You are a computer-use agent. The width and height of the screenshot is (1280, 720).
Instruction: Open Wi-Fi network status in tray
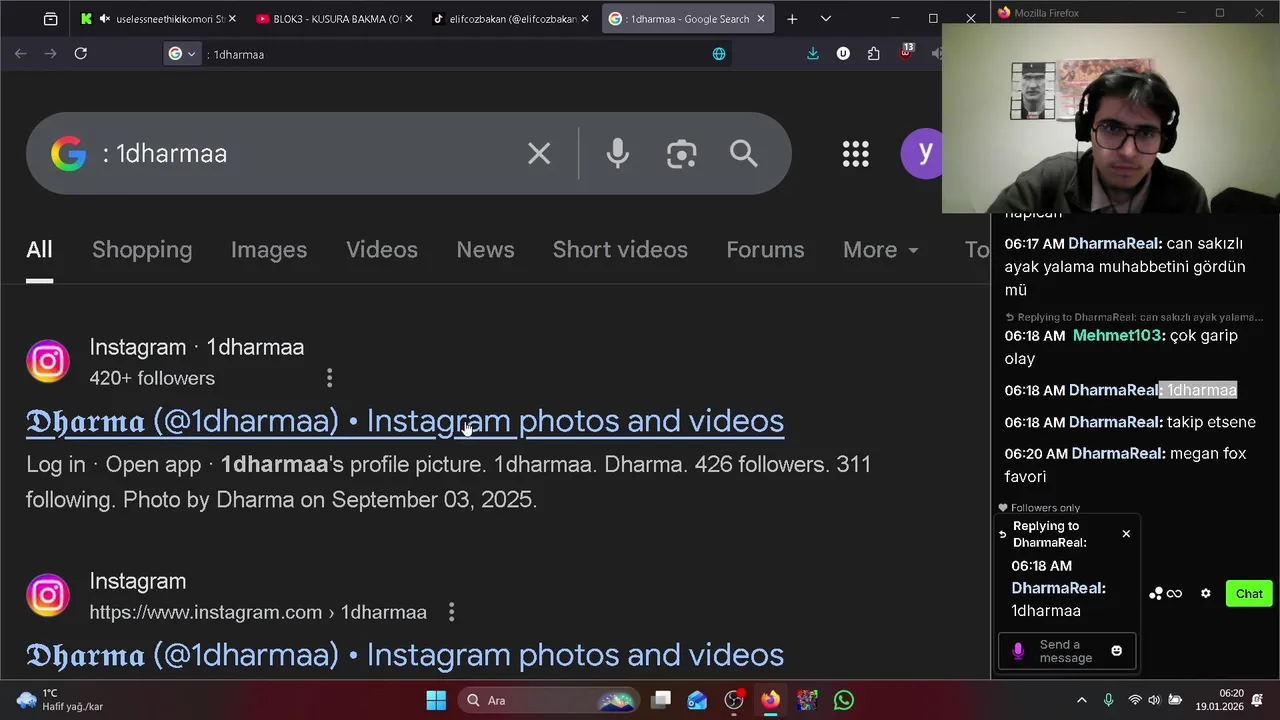1134,700
